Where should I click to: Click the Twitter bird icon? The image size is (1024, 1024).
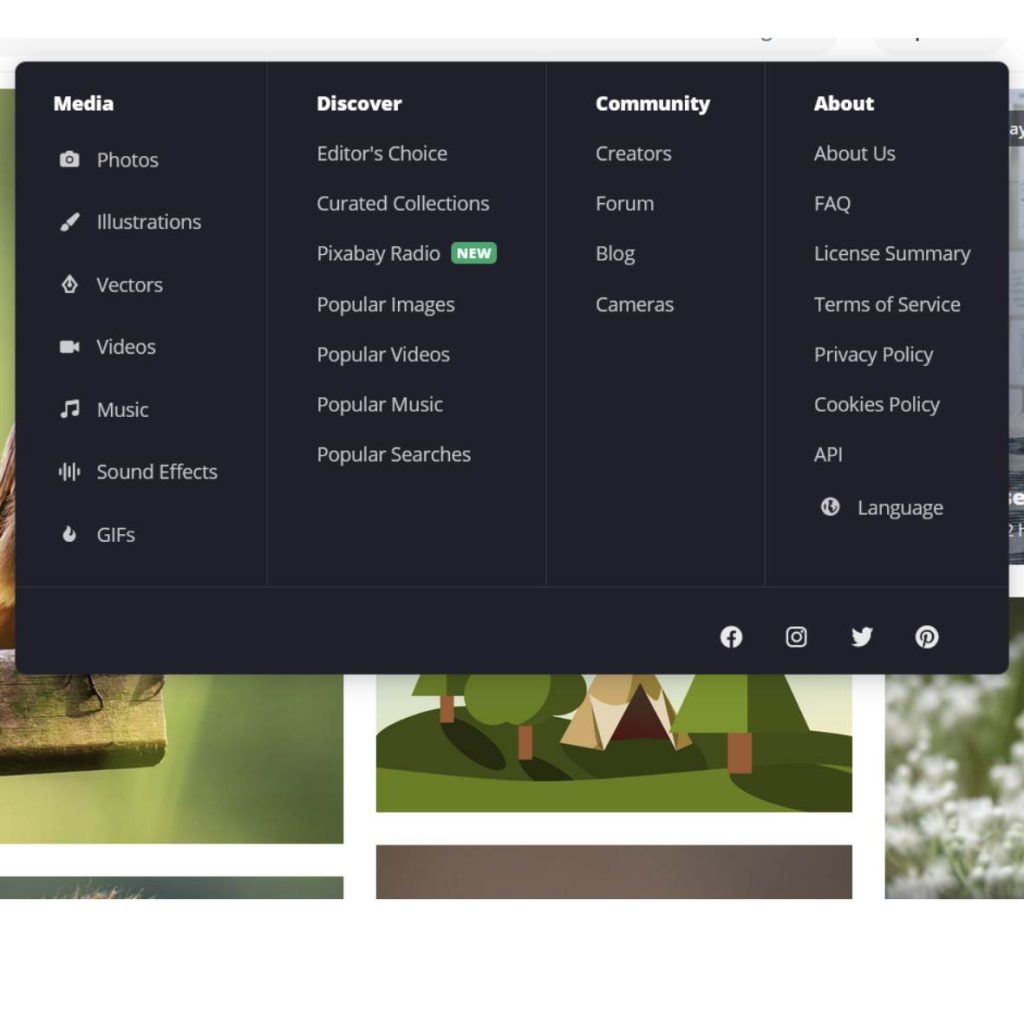click(x=861, y=637)
